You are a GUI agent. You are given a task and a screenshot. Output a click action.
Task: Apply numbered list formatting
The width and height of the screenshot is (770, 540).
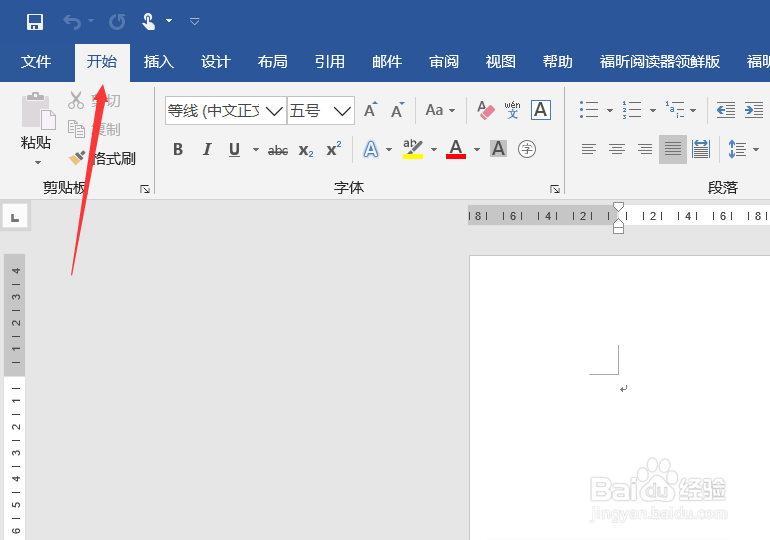tap(632, 110)
